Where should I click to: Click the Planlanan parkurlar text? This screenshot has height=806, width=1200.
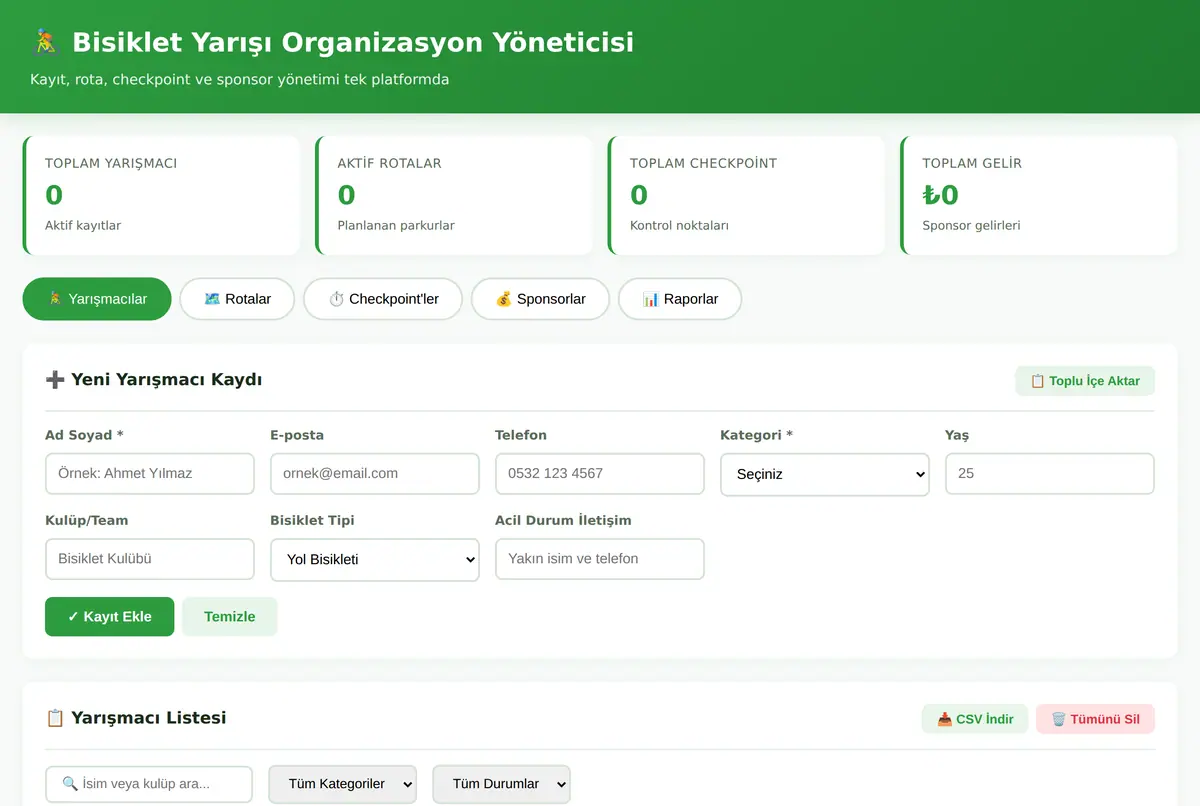click(x=396, y=226)
